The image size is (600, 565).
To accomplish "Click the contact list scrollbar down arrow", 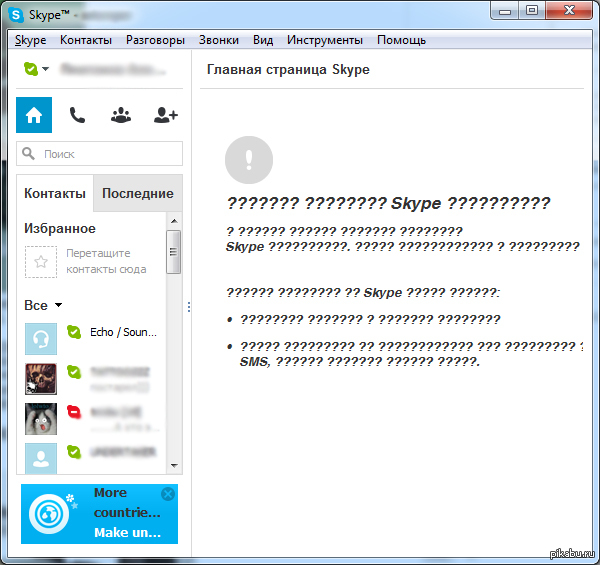I will point(174,466).
